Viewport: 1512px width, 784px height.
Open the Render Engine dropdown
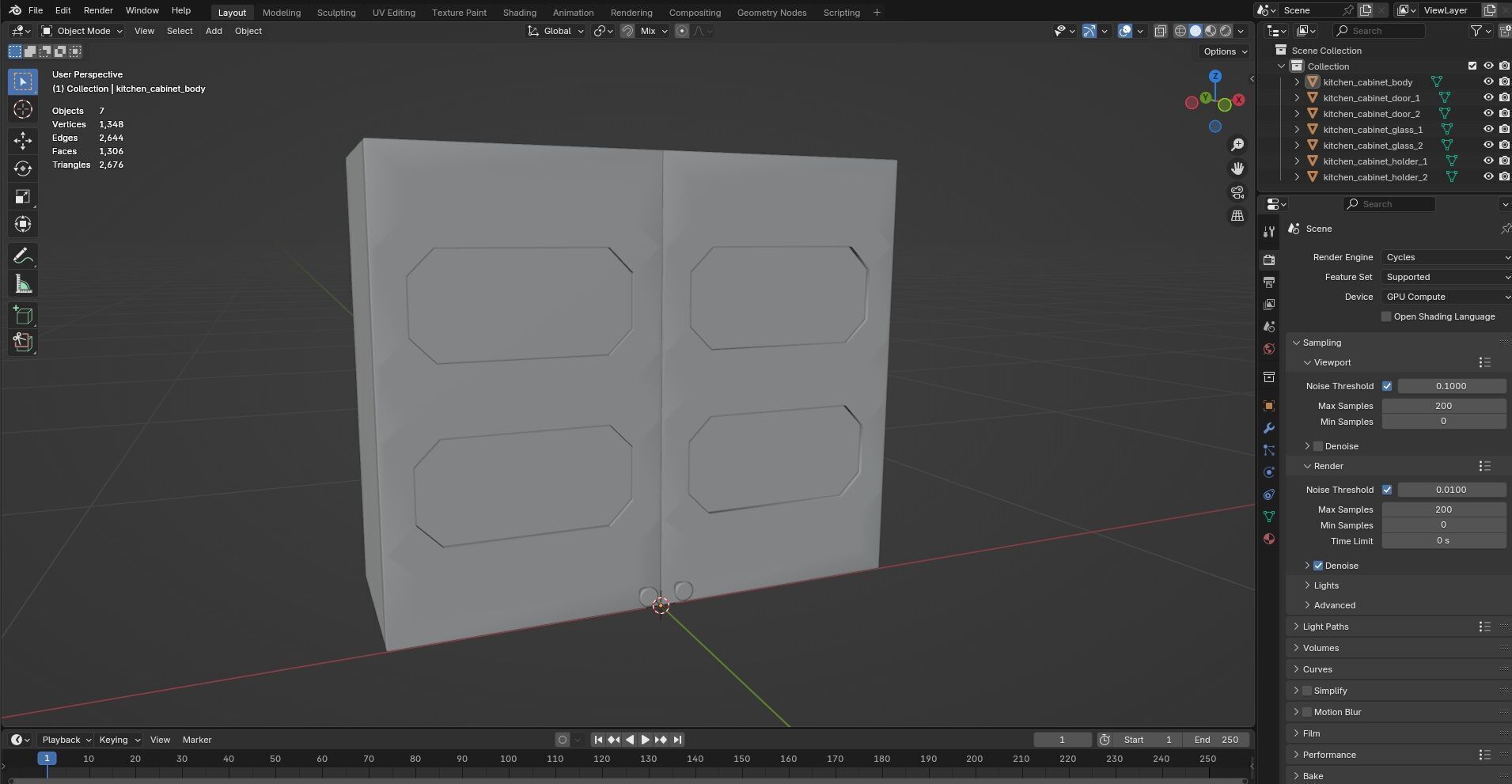(x=1446, y=257)
